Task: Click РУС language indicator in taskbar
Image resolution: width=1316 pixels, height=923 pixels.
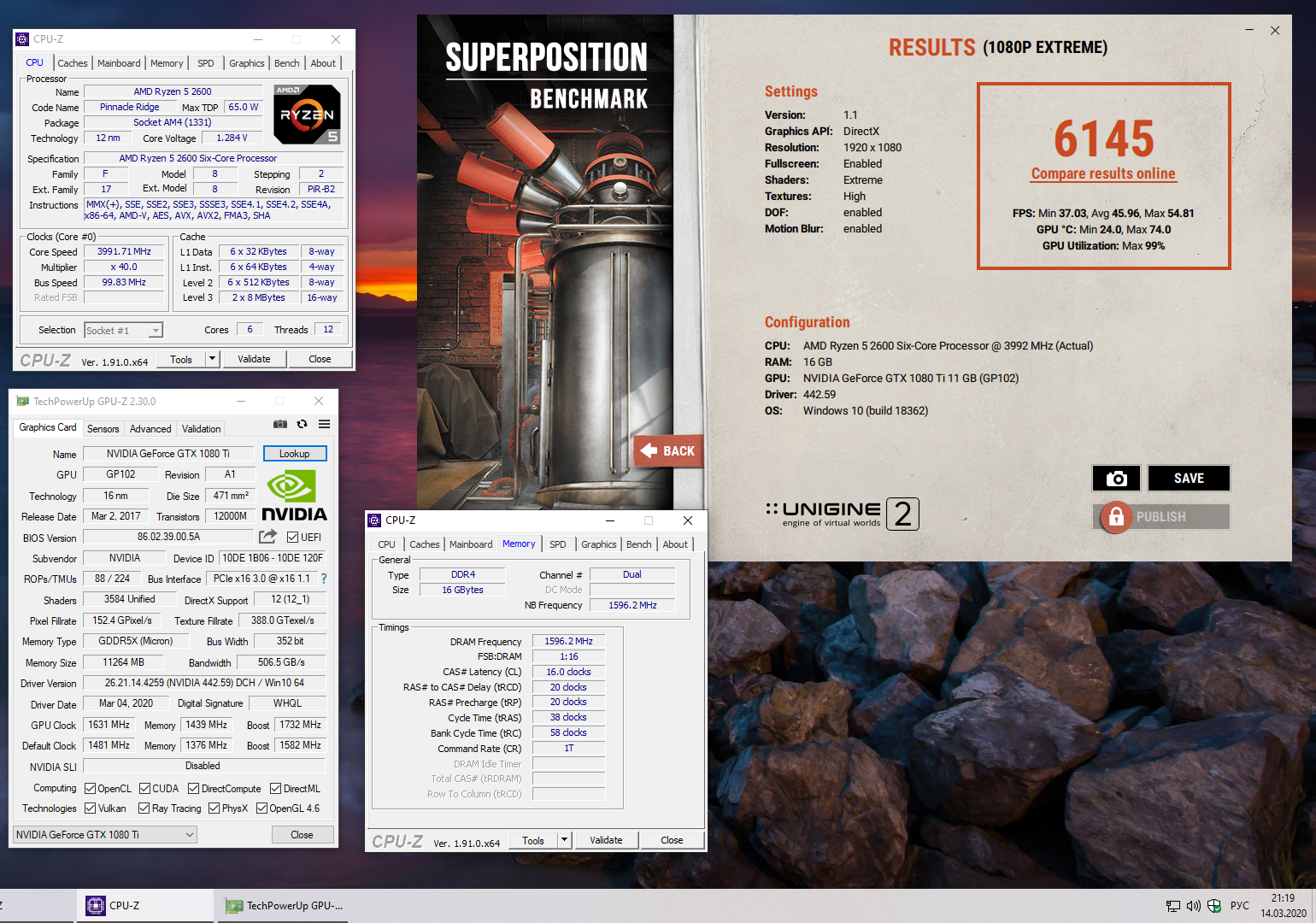Action: [1240, 906]
